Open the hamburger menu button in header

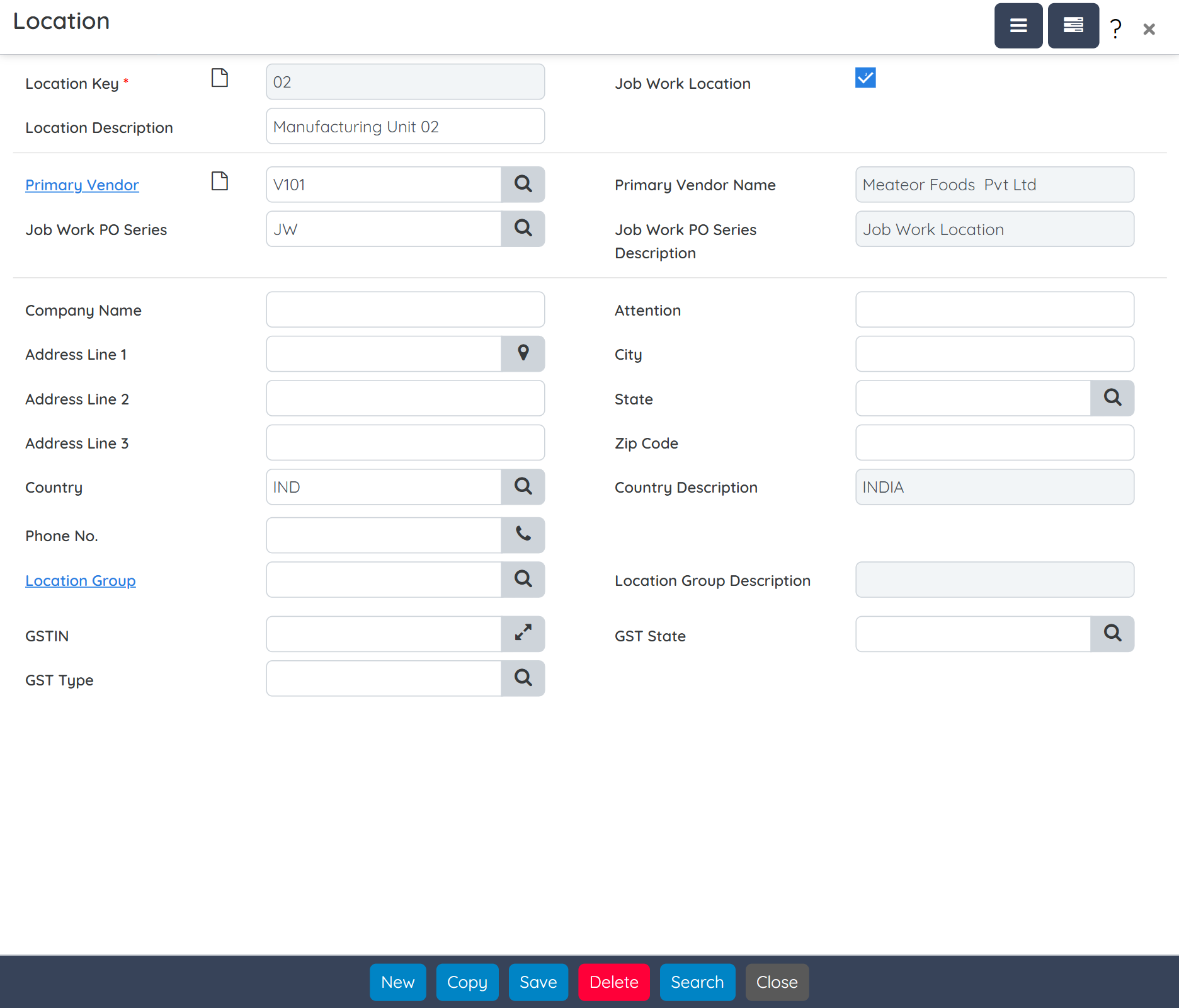point(1018,26)
